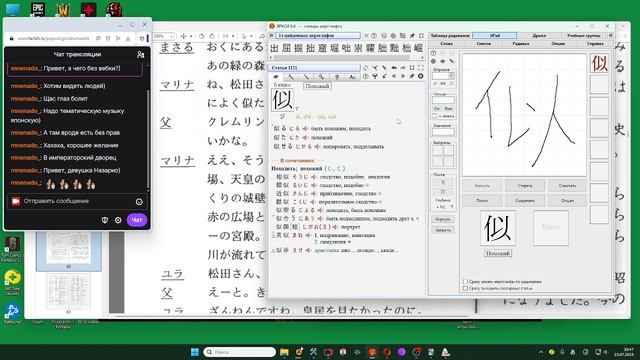640x360 pixels.
Task: Open the emoji picker in chat input
Action: 139,201
